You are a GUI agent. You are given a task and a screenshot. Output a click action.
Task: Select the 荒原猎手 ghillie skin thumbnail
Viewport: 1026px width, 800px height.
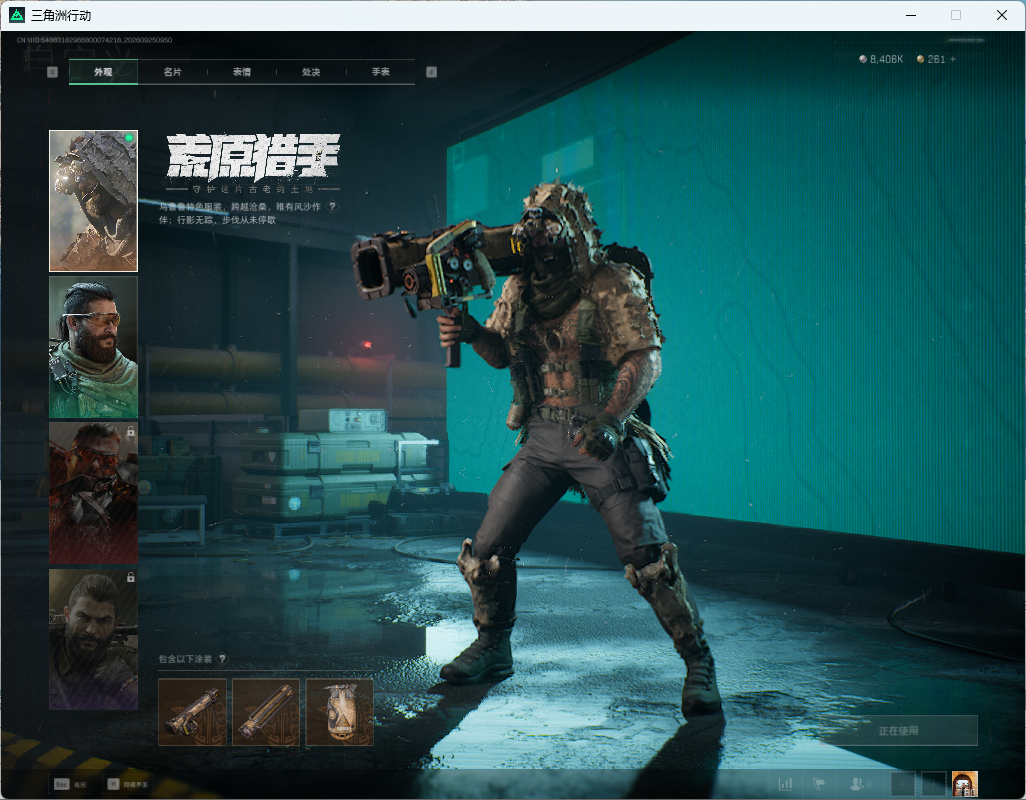[x=94, y=201]
